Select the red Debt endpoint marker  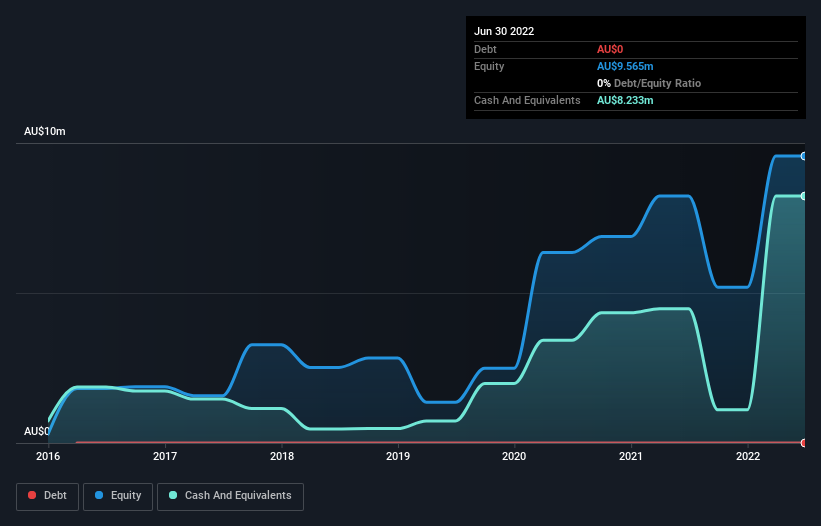pos(804,443)
